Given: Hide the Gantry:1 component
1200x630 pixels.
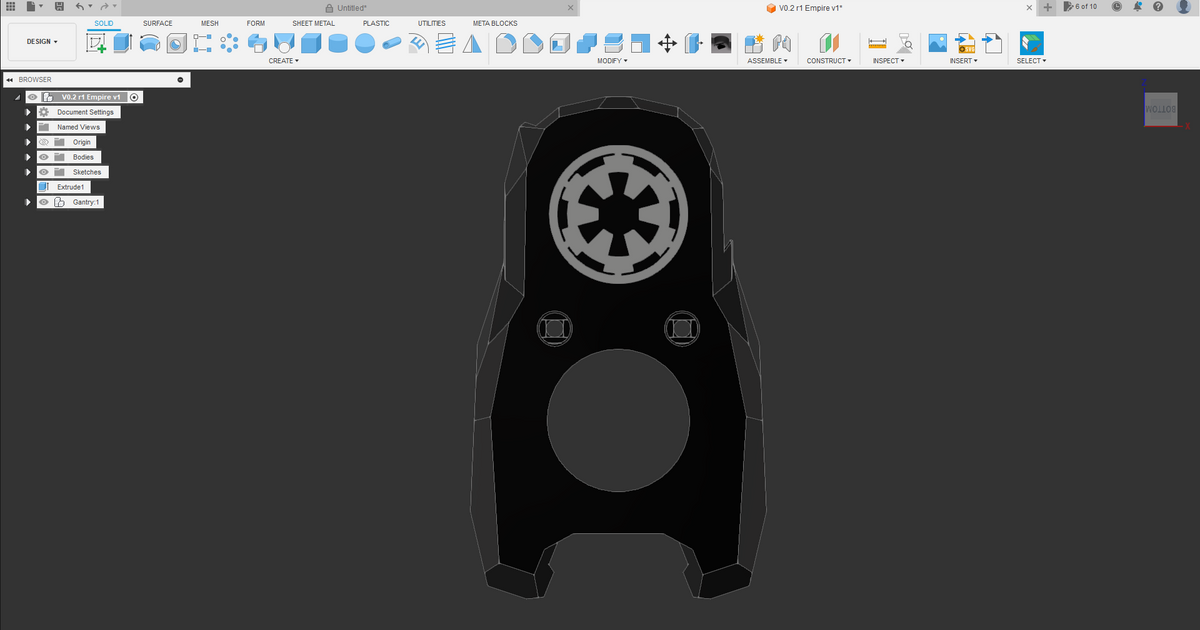Looking at the screenshot, I should tap(43, 202).
